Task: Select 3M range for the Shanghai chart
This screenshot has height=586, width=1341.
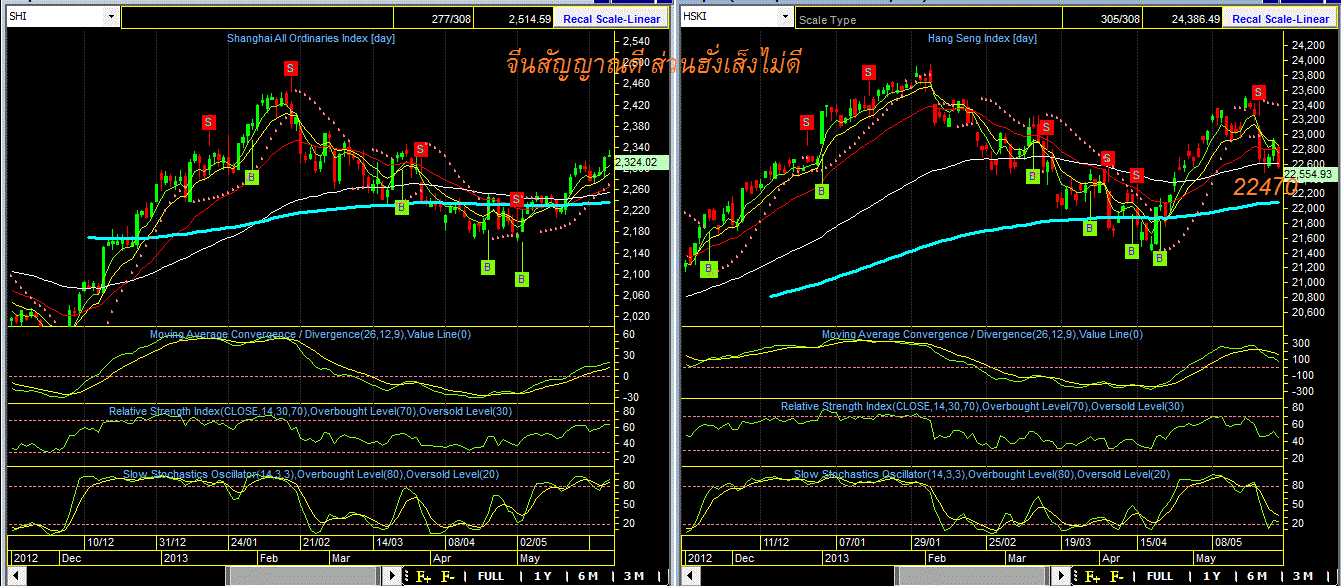Action: (x=633, y=576)
